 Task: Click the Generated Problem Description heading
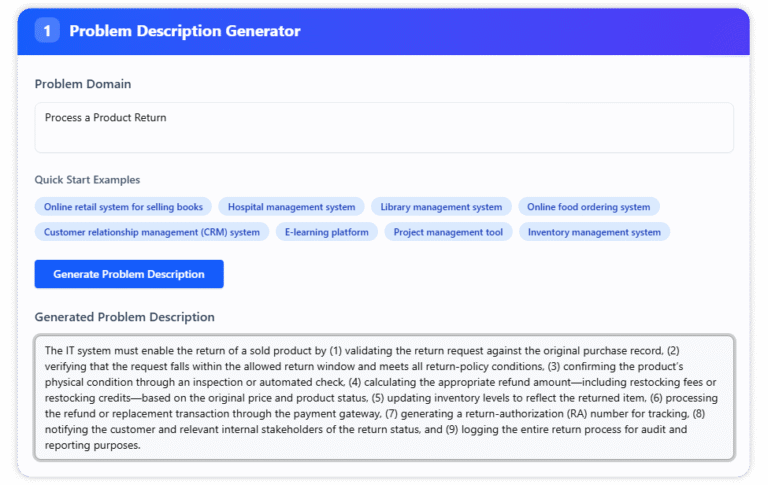pos(124,317)
